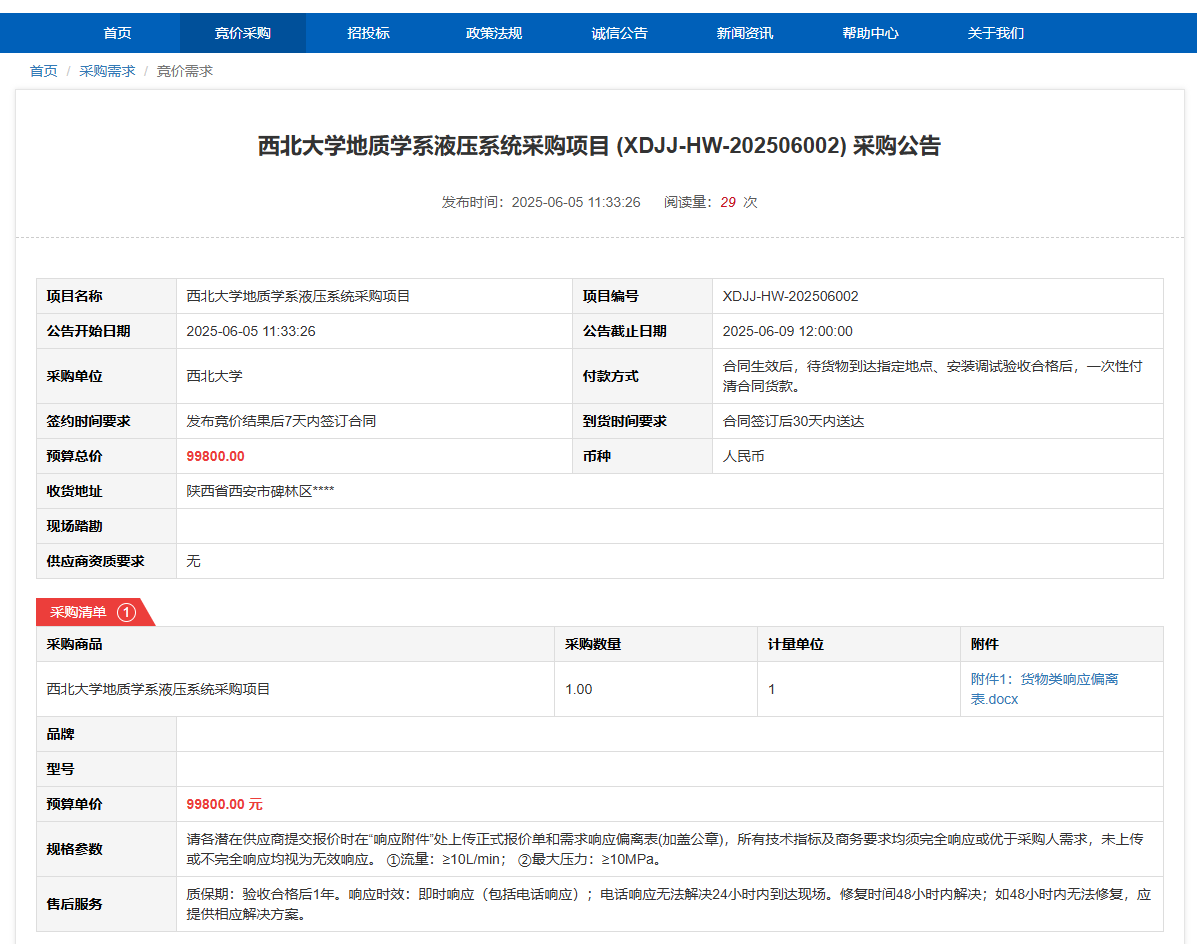1197x944 pixels.
Task: Open the 新闻资讯 menu item
Action: click(745, 33)
